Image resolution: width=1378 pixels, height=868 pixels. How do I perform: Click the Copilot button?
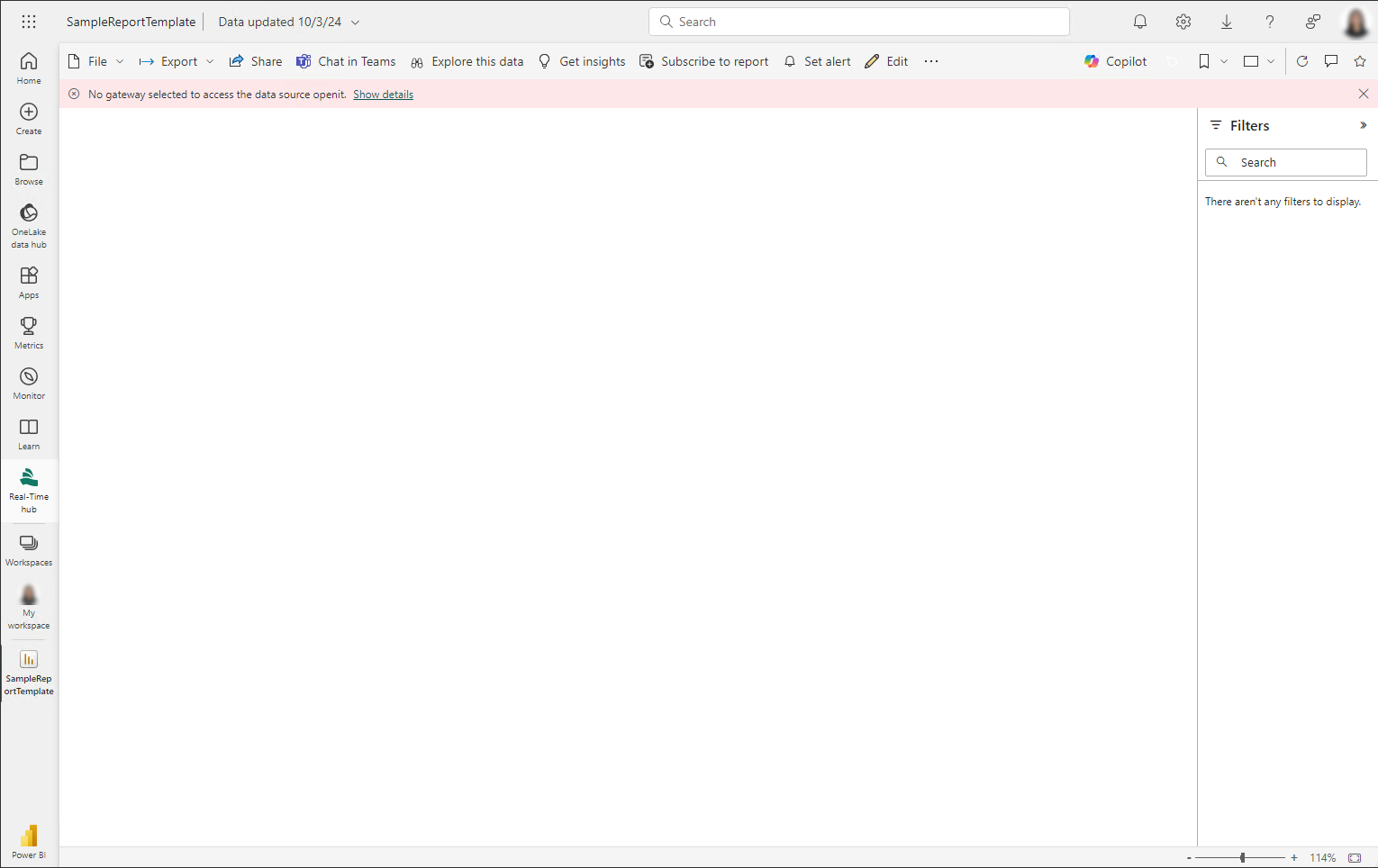pos(1115,61)
